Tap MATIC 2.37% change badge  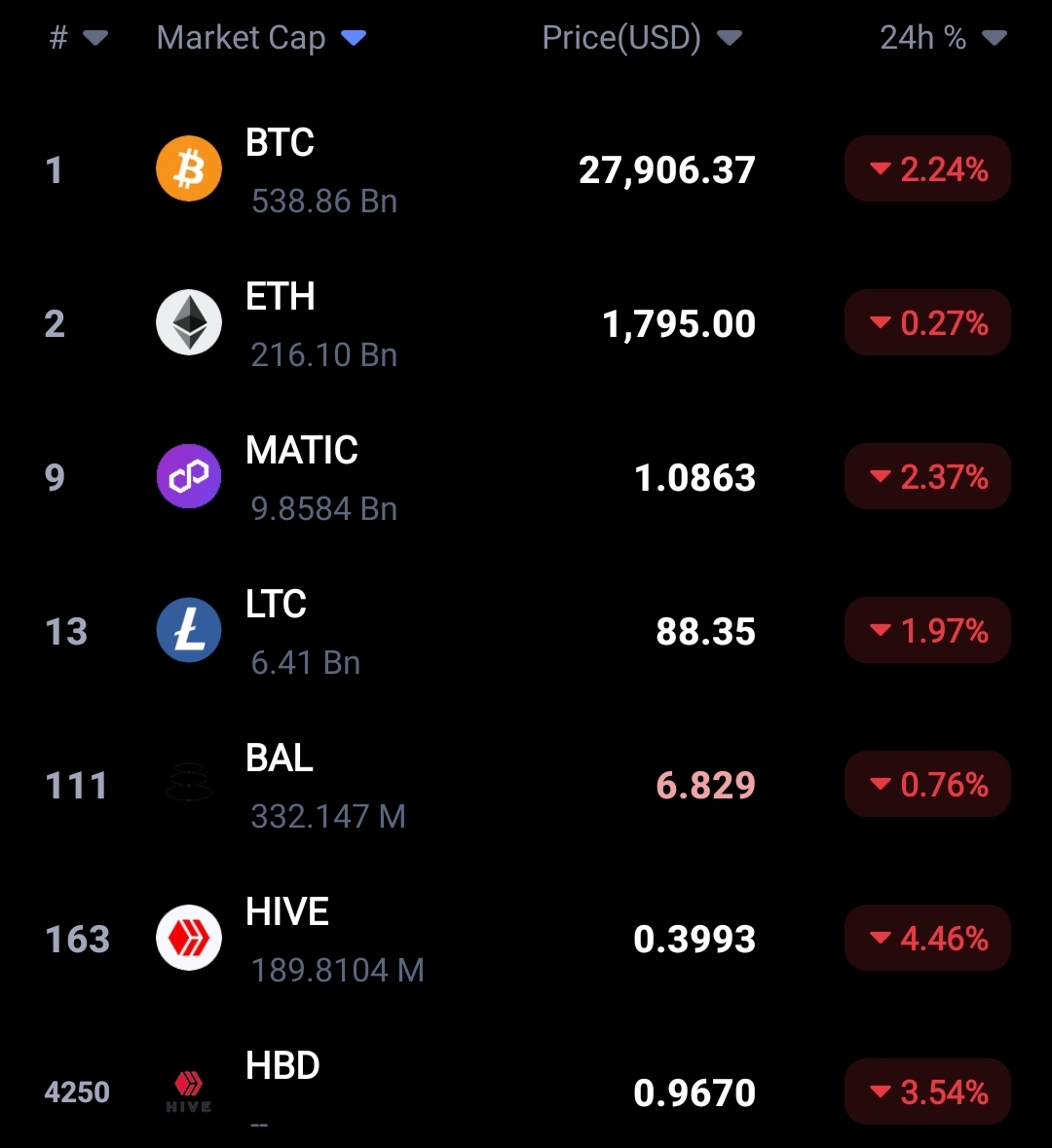pos(927,476)
